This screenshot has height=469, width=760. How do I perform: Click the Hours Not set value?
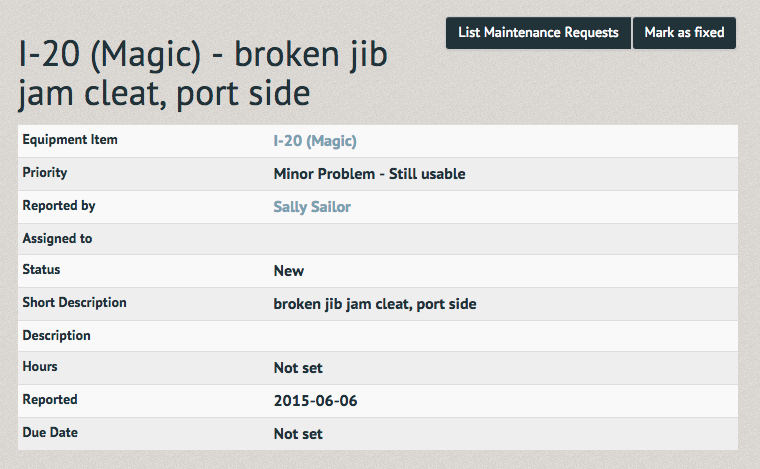[298, 368]
